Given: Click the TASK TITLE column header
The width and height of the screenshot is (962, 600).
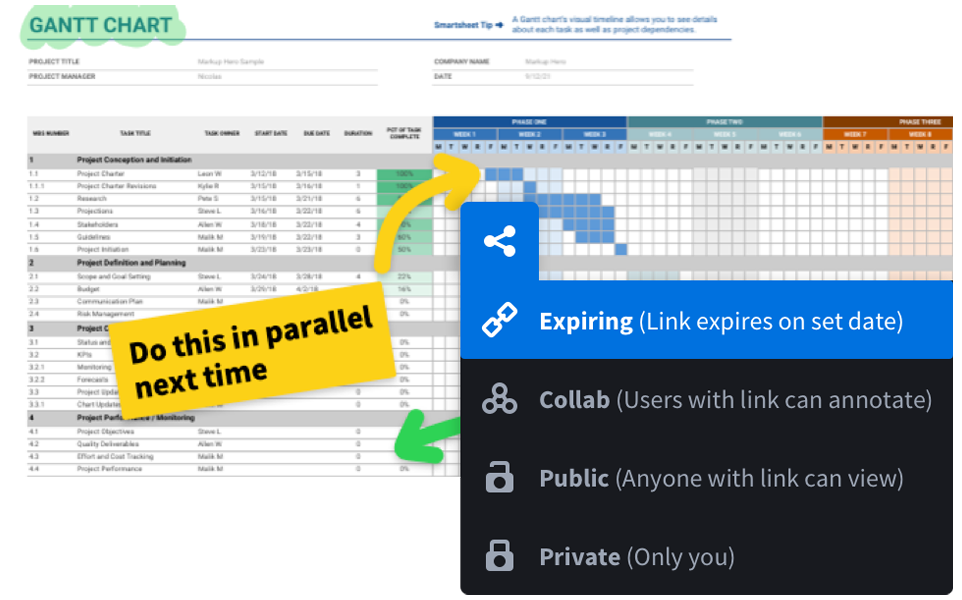Looking at the screenshot, I should coord(135,133).
